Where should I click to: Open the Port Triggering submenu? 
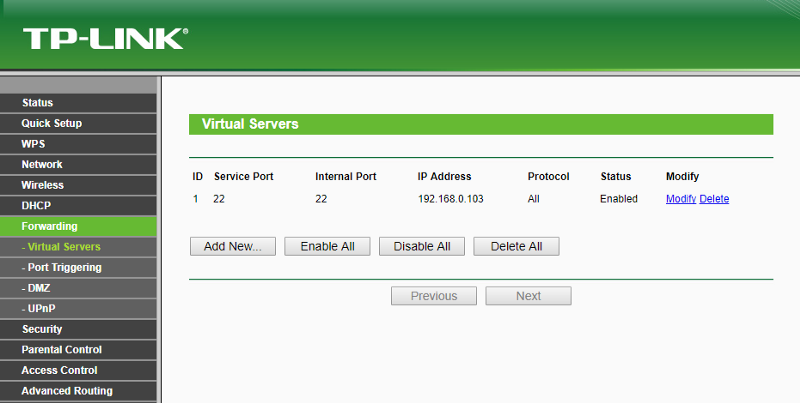tap(78, 267)
